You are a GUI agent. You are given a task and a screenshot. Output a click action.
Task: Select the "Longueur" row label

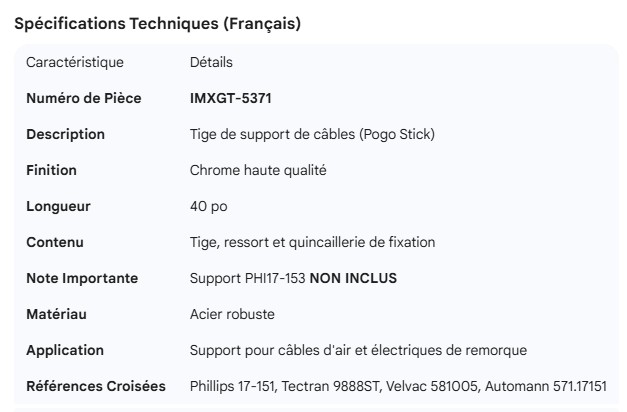pyautogui.click(x=58, y=206)
